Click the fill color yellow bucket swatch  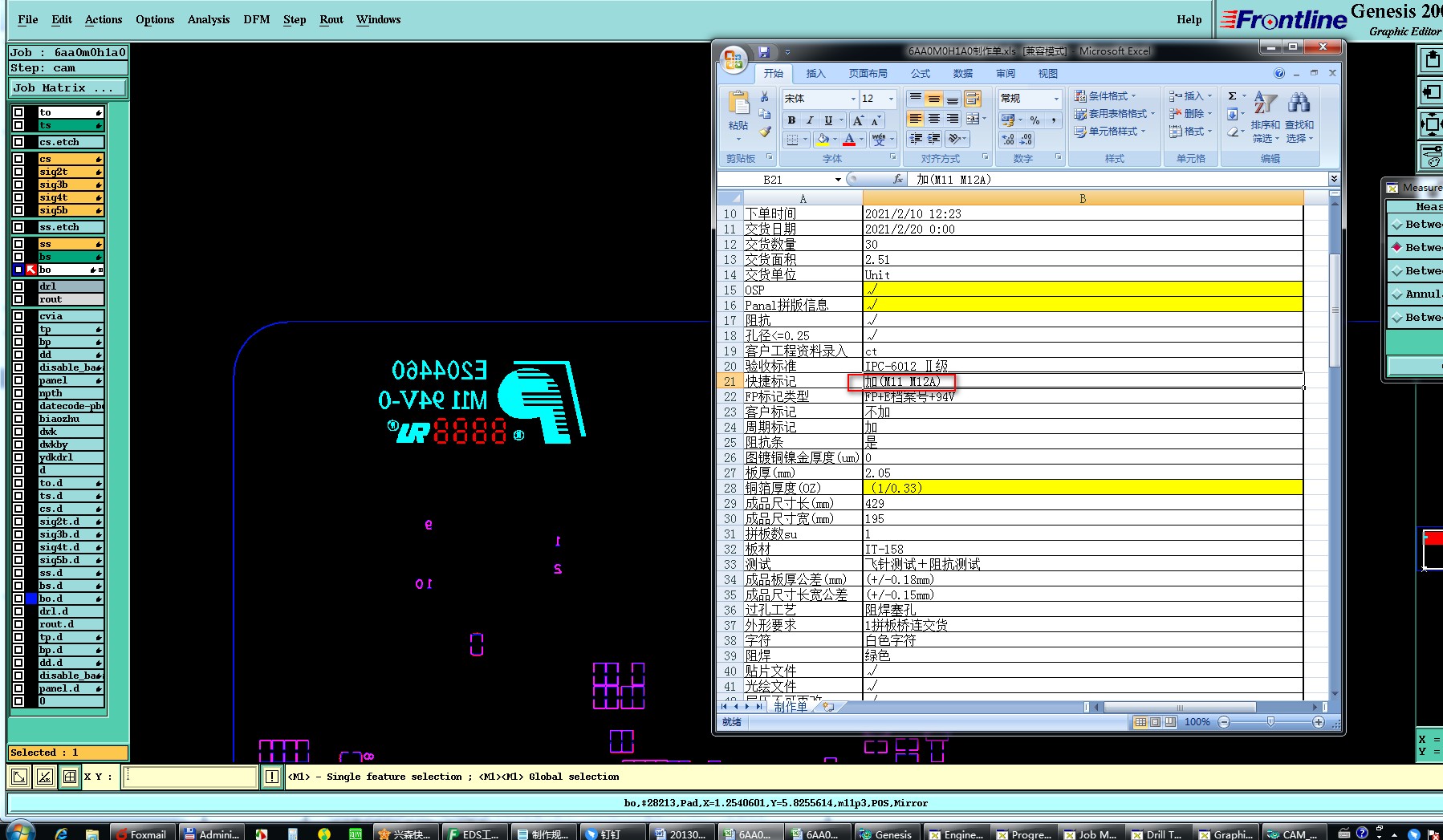[x=823, y=140]
